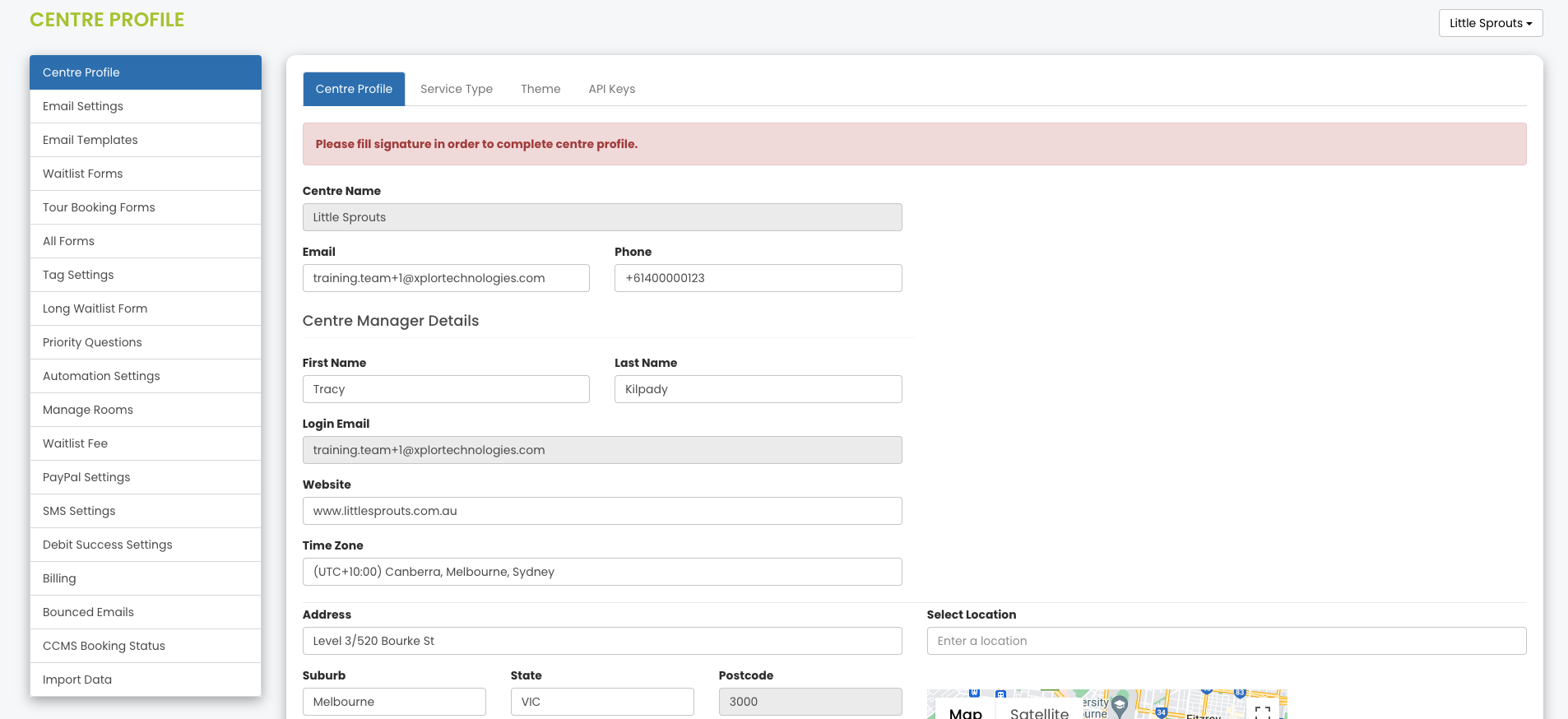The height and width of the screenshot is (719, 1568).
Task: Open SMS Settings
Action: click(146, 511)
